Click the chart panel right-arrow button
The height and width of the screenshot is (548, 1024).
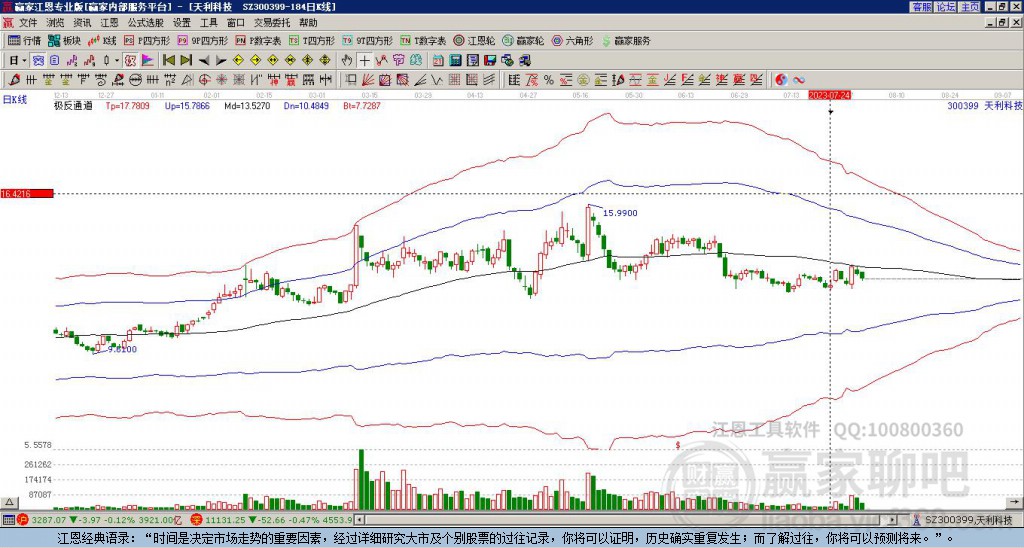(x=1015, y=502)
